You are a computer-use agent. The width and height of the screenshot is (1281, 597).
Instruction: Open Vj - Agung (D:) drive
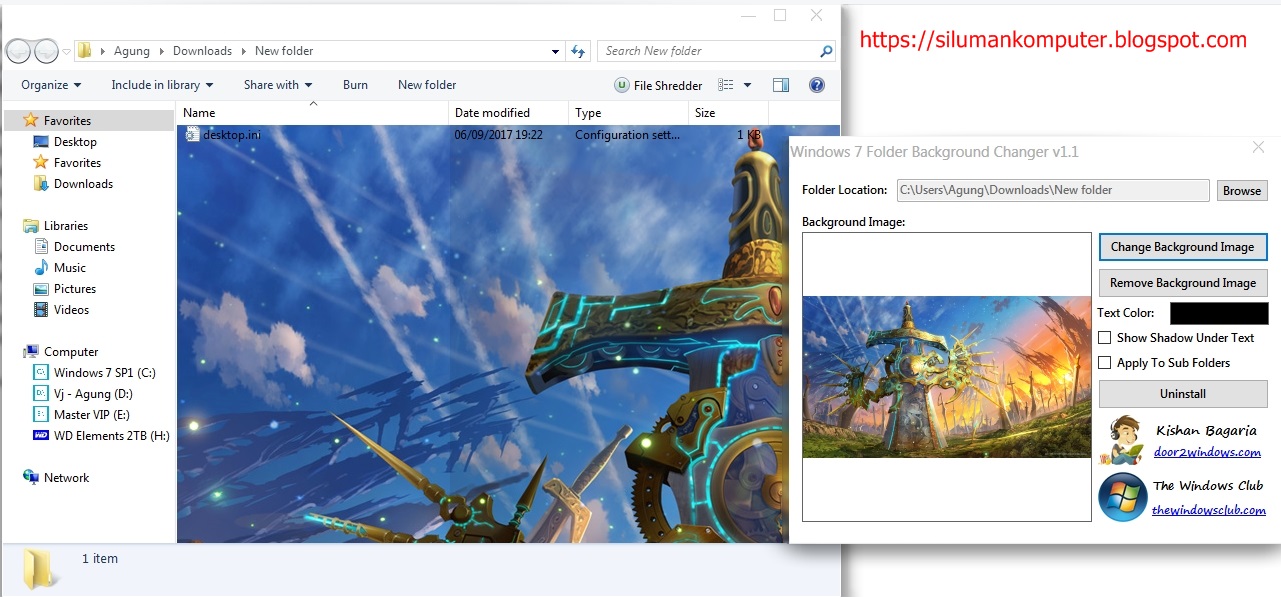click(83, 394)
